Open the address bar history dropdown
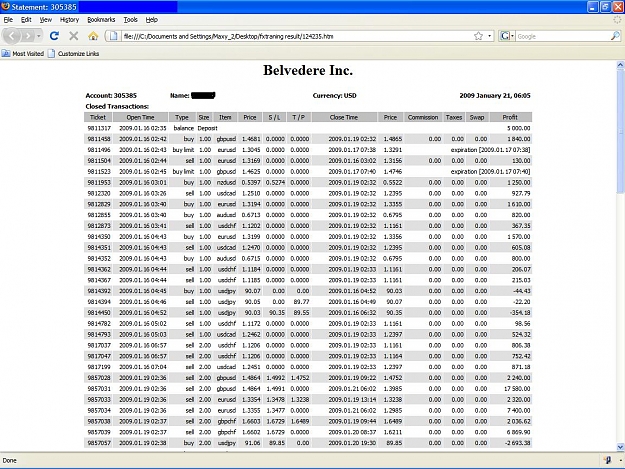The width and height of the screenshot is (625, 469). [x=489, y=36]
